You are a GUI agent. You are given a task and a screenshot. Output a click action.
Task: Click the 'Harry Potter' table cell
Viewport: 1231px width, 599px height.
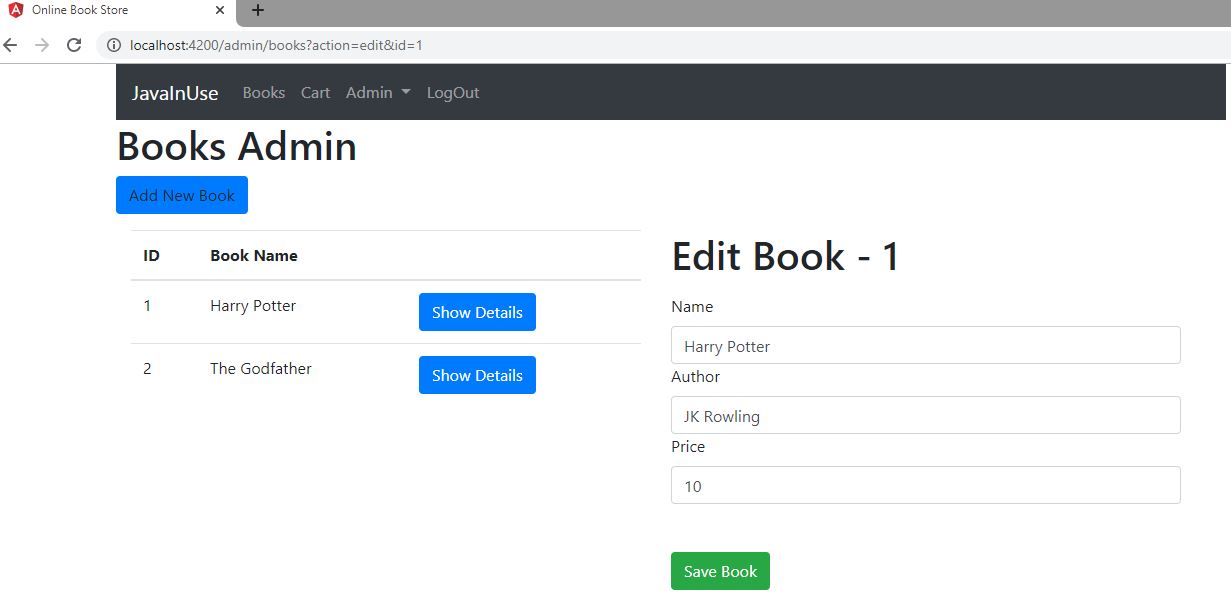253,306
